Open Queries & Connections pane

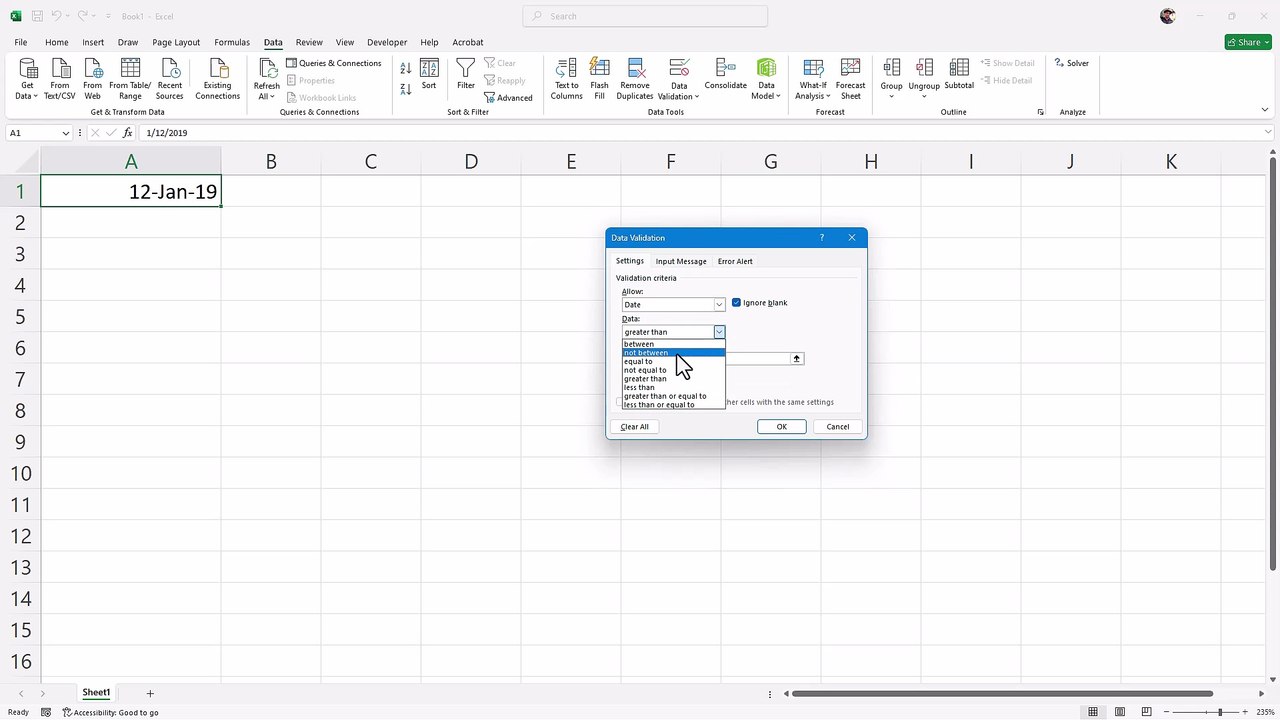point(334,63)
